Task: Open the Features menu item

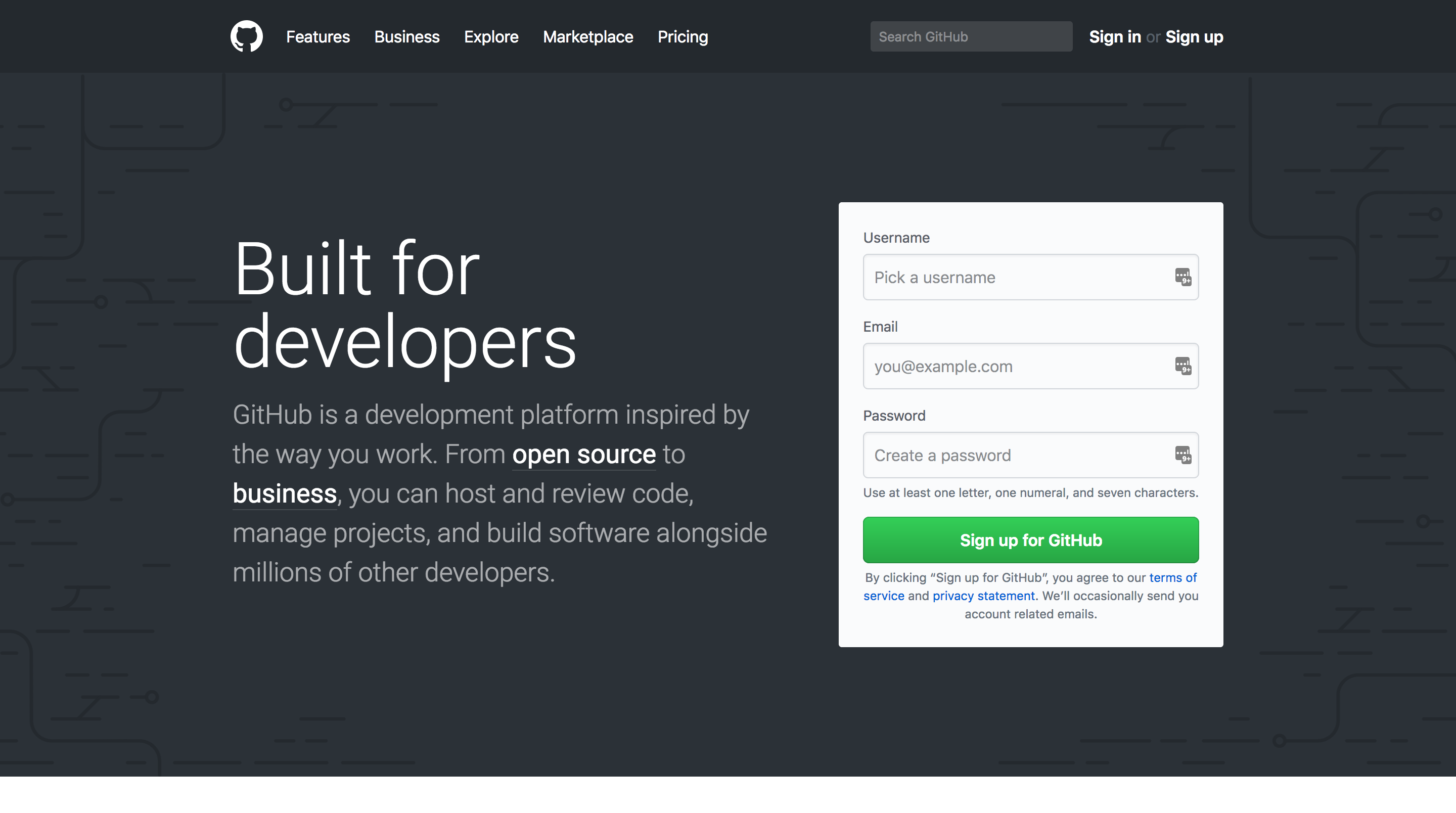Action: [x=317, y=37]
